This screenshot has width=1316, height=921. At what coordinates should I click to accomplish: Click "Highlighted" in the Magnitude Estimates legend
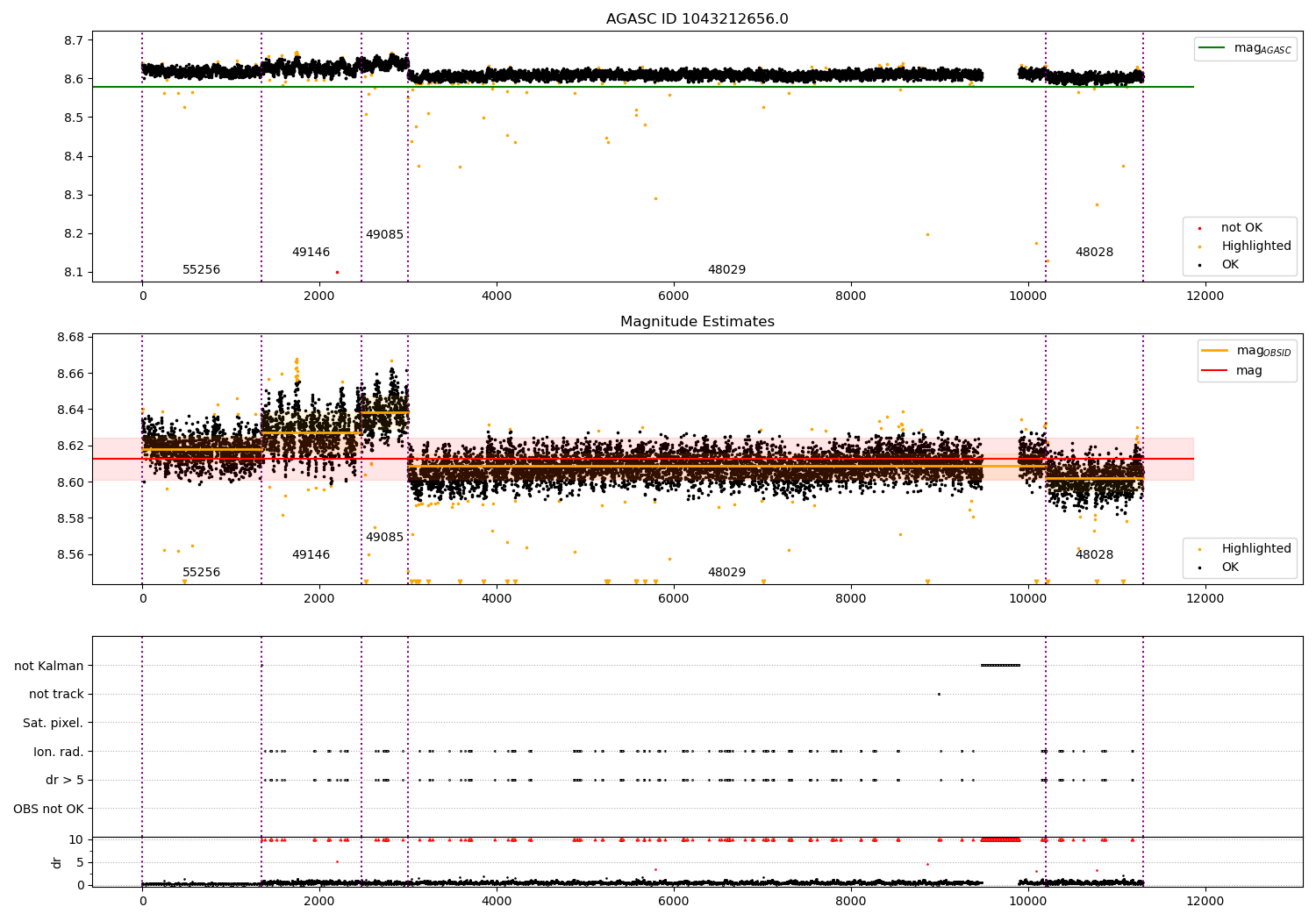point(1255,549)
